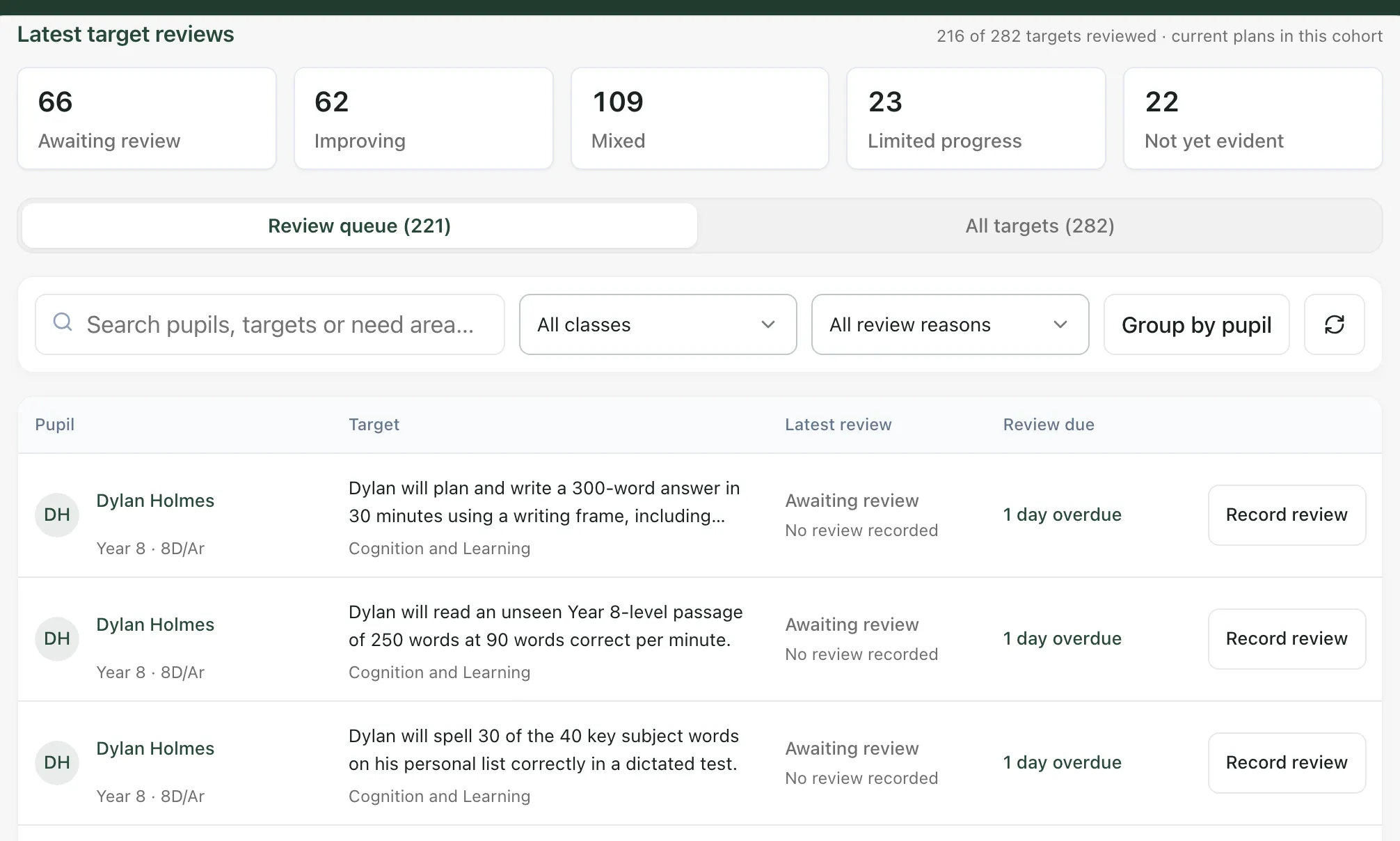Click target text 'Dylan will plan and write a 300-word answer'
Viewport: 1400px width, 841px height.
pyautogui.click(x=544, y=502)
